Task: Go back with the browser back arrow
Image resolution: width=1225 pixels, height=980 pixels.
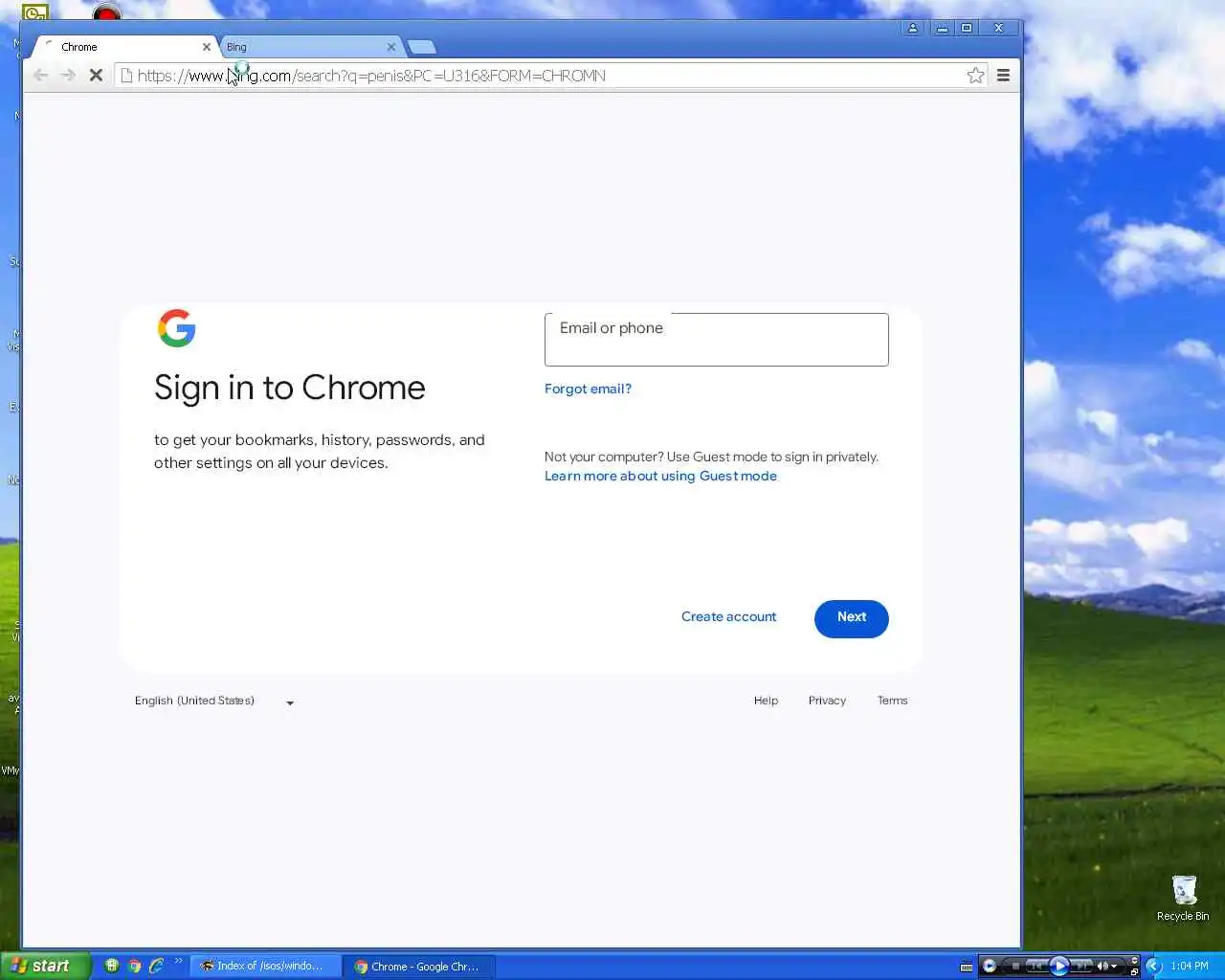Action: coord(40,75)
